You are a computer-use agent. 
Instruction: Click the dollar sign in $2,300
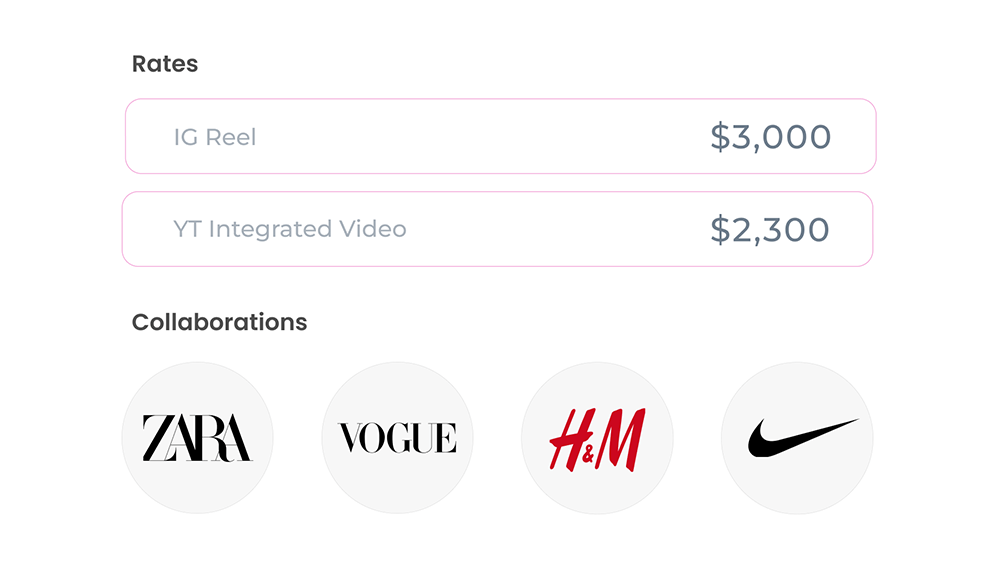pos(720,230)
